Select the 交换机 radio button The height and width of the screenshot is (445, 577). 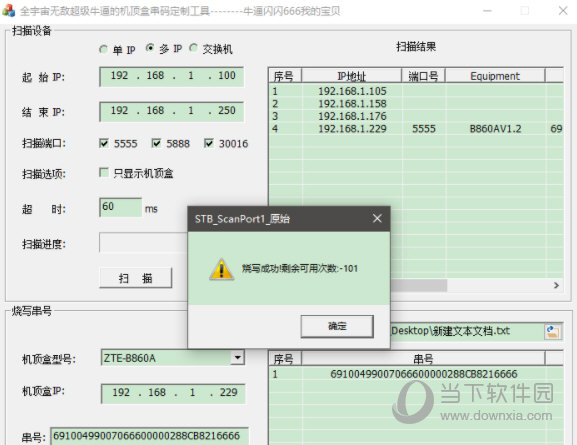coord(193,48)
